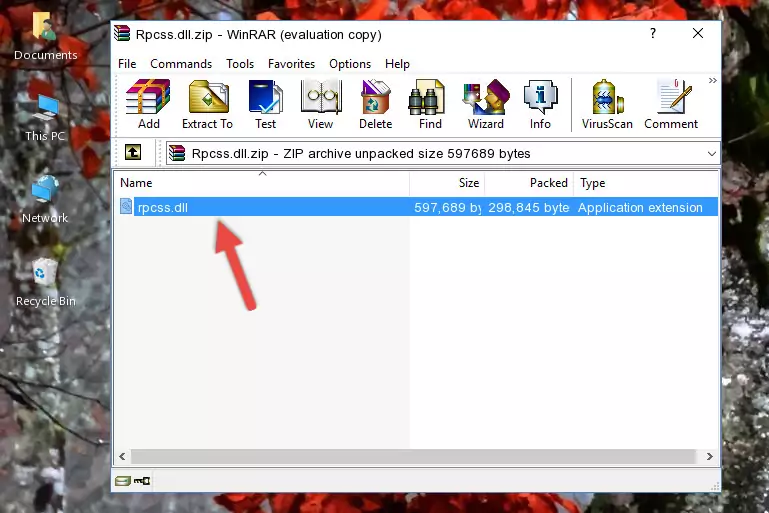Image resolution: width=769 pixels, height=513 pixels.
Task: Go up one folder level
Action: click(x=133, y=153)
